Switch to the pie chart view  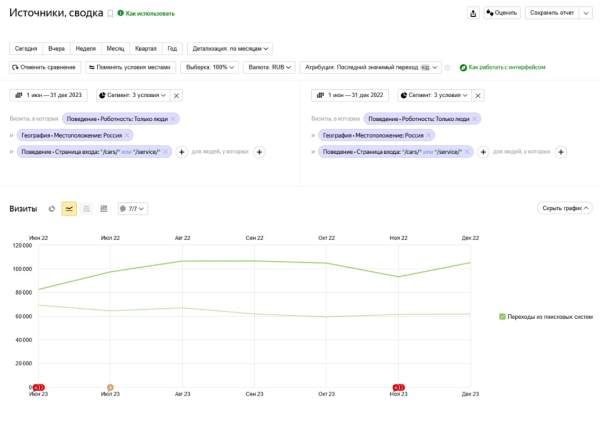tap(52, 209)
